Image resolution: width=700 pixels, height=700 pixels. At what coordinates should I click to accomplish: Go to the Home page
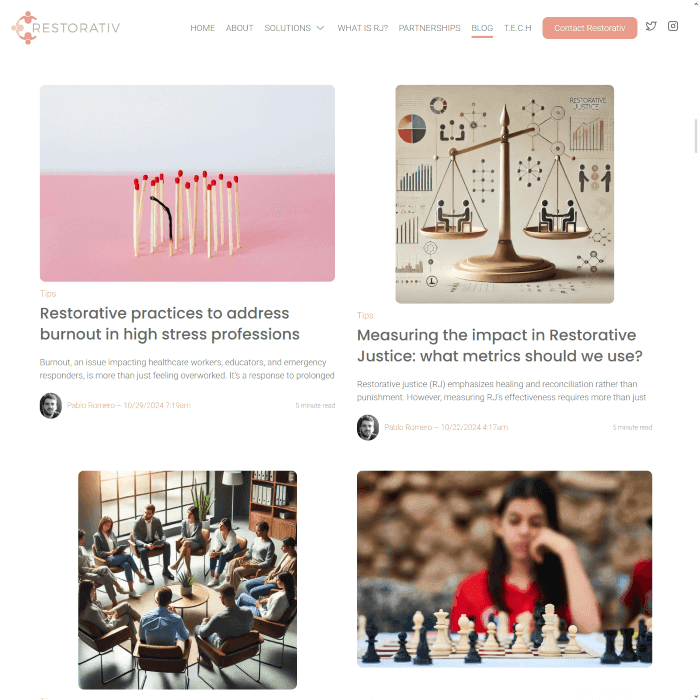point(202,28)
